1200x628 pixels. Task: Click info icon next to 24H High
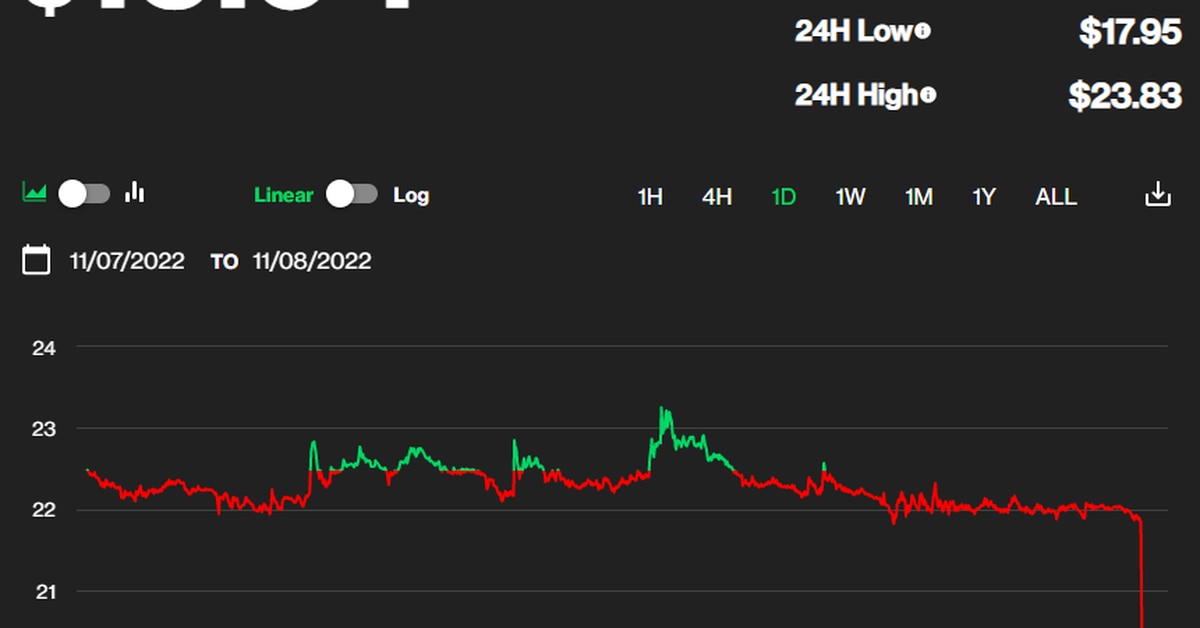pyautogui.click(x=928, y=96)
